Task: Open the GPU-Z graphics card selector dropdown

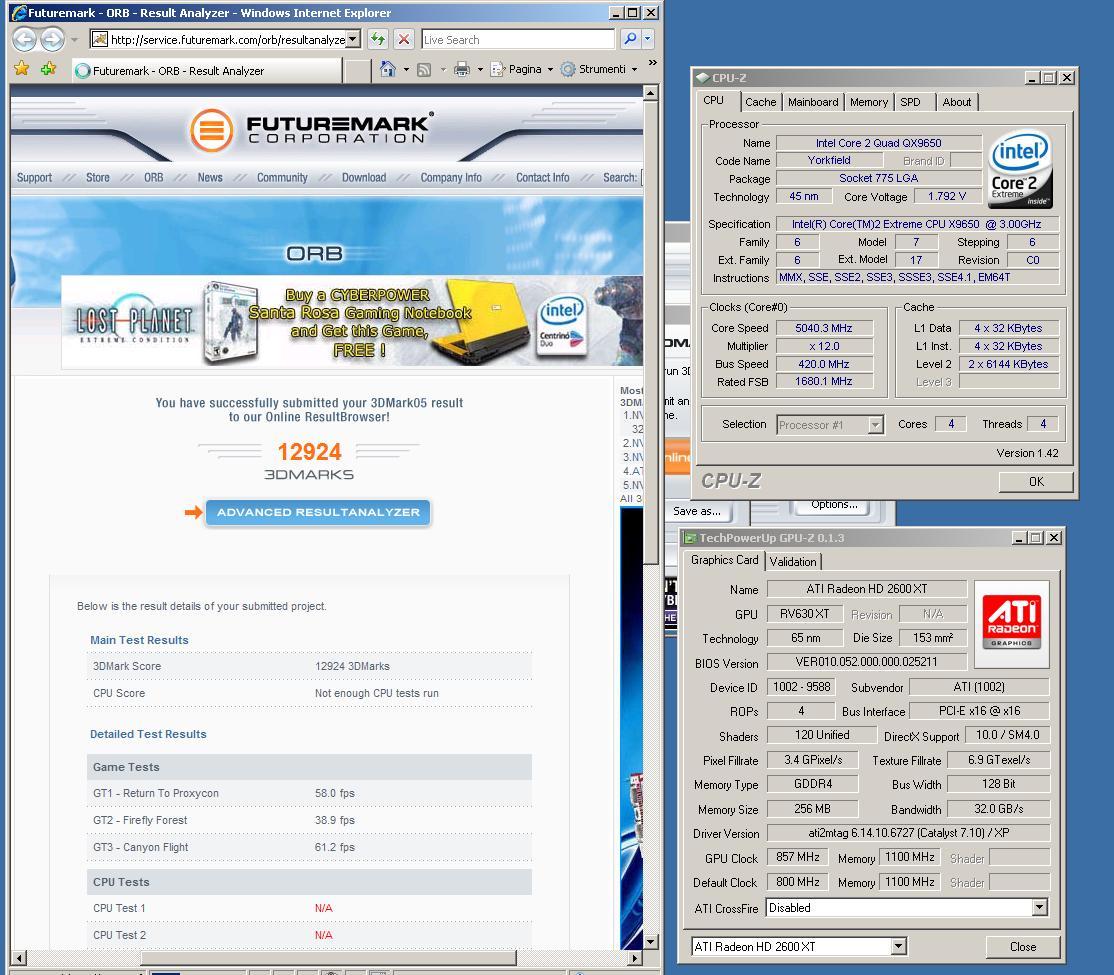Action: 899,946
